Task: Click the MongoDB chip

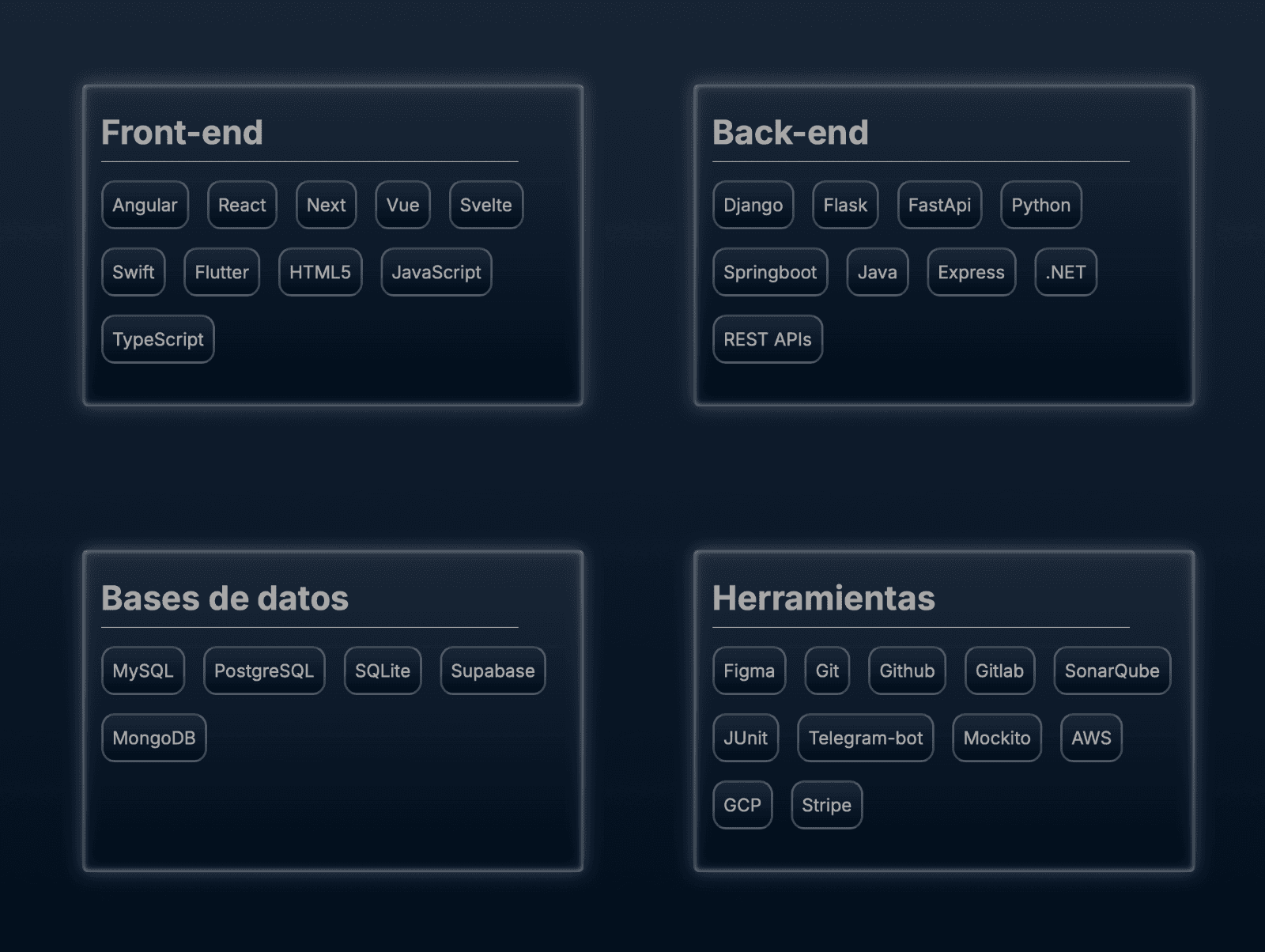Action: click(154, 738)
